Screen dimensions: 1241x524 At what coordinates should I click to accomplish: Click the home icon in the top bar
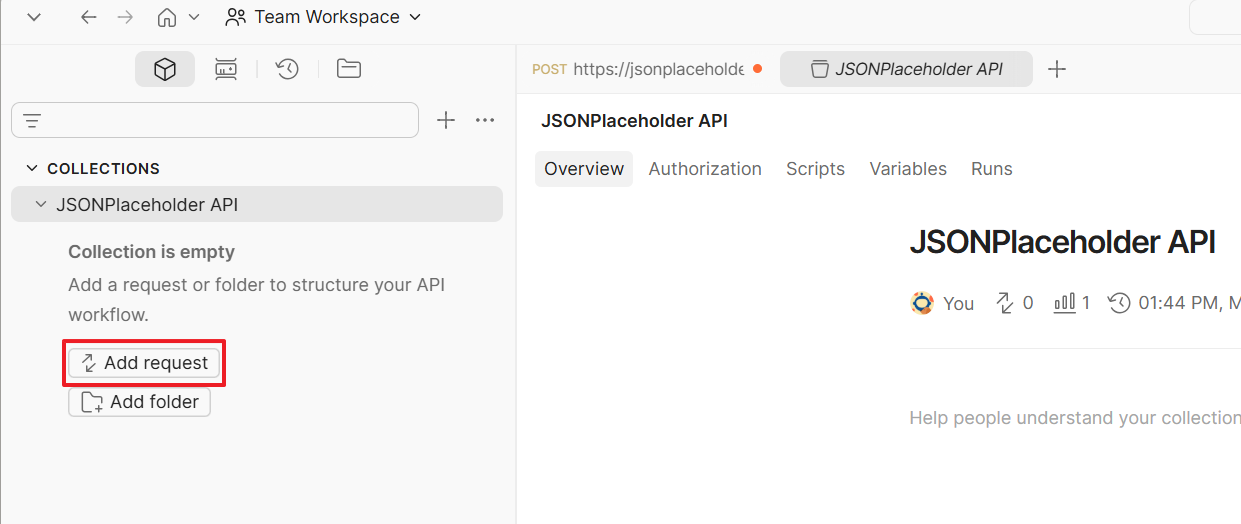[168, 17]
